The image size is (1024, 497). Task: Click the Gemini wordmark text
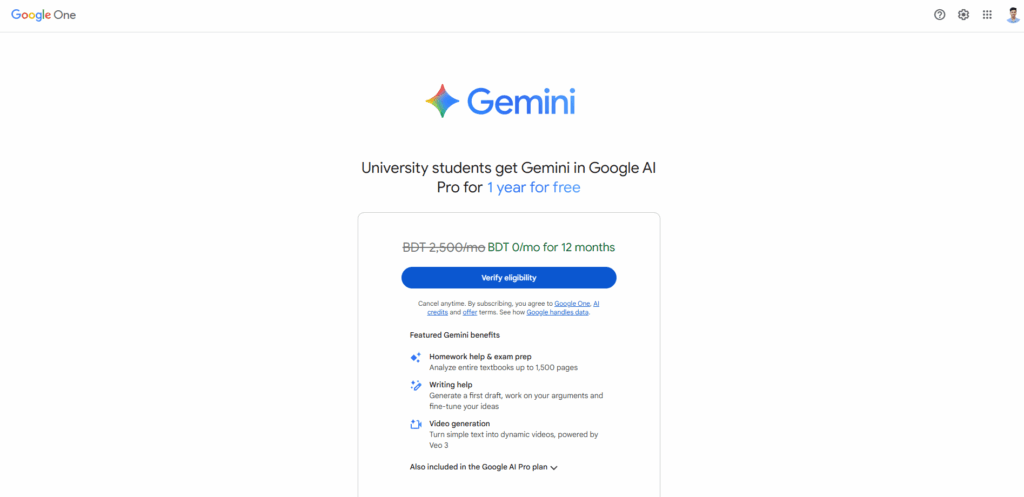click(521, 102)
